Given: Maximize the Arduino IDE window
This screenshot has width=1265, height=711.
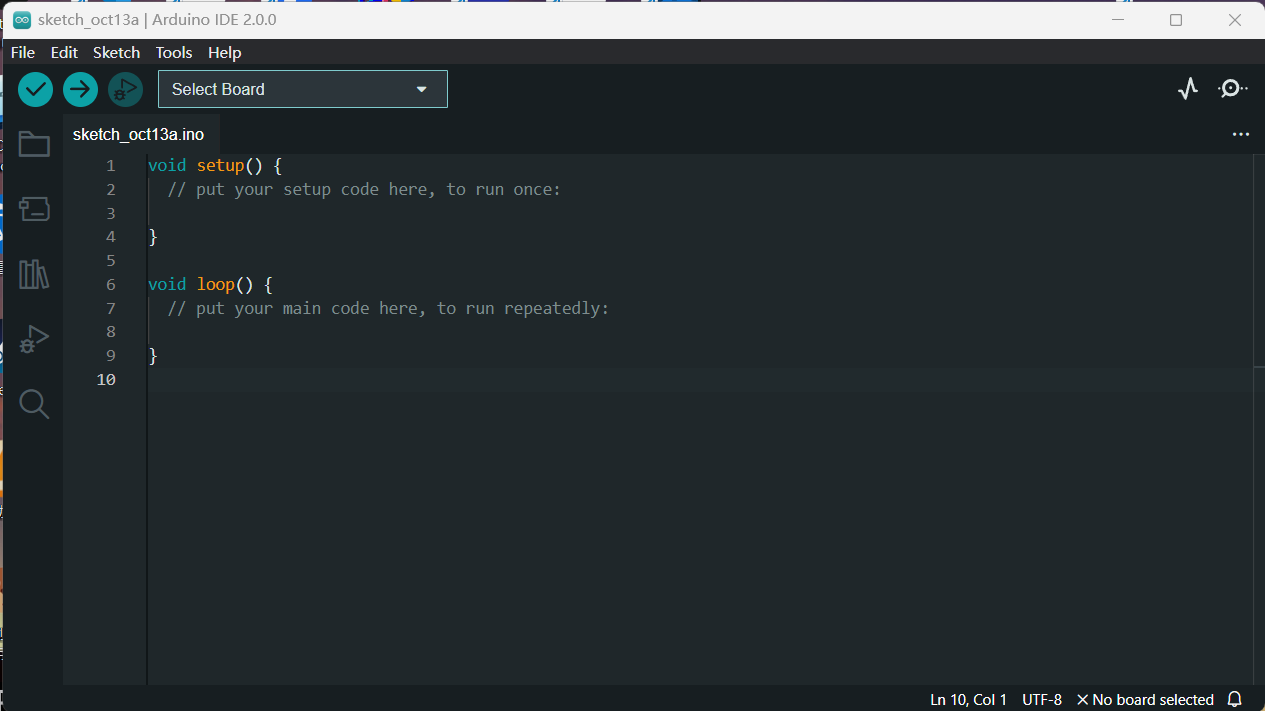Looking at the screenshot, I should [x=1176, y=19].
